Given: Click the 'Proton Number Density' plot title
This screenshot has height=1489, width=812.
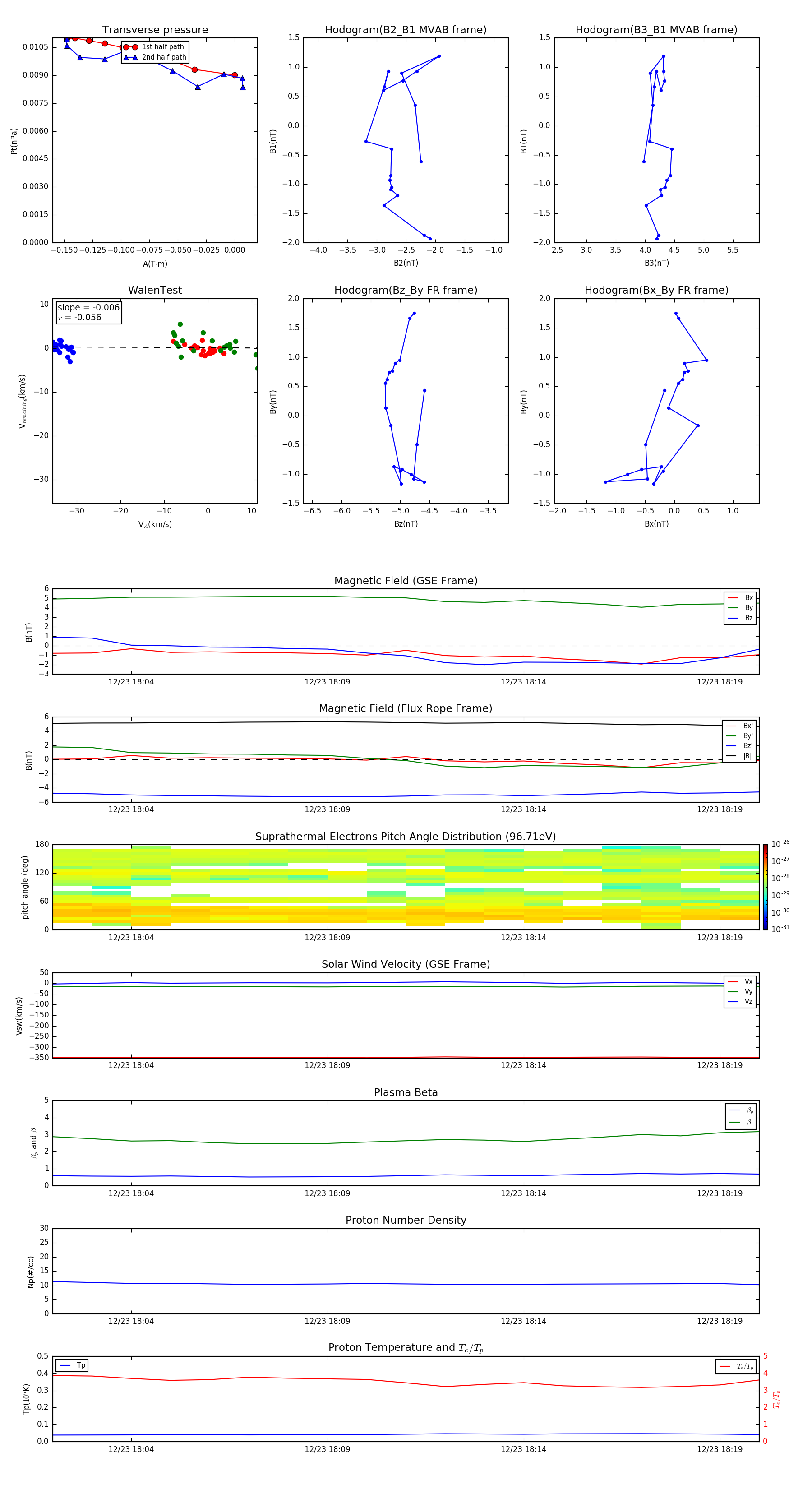Looking at the screenshot, I should click(406, 1220).
